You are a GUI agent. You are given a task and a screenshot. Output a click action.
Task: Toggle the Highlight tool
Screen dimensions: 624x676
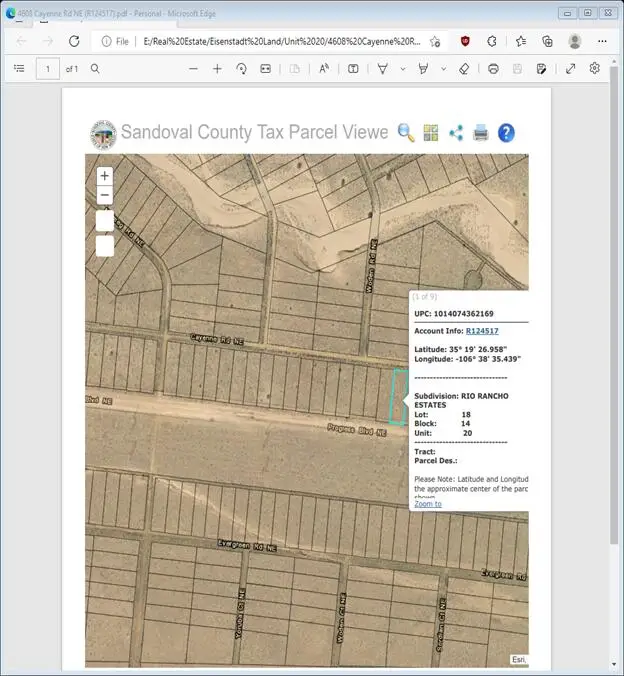point(423,69)
